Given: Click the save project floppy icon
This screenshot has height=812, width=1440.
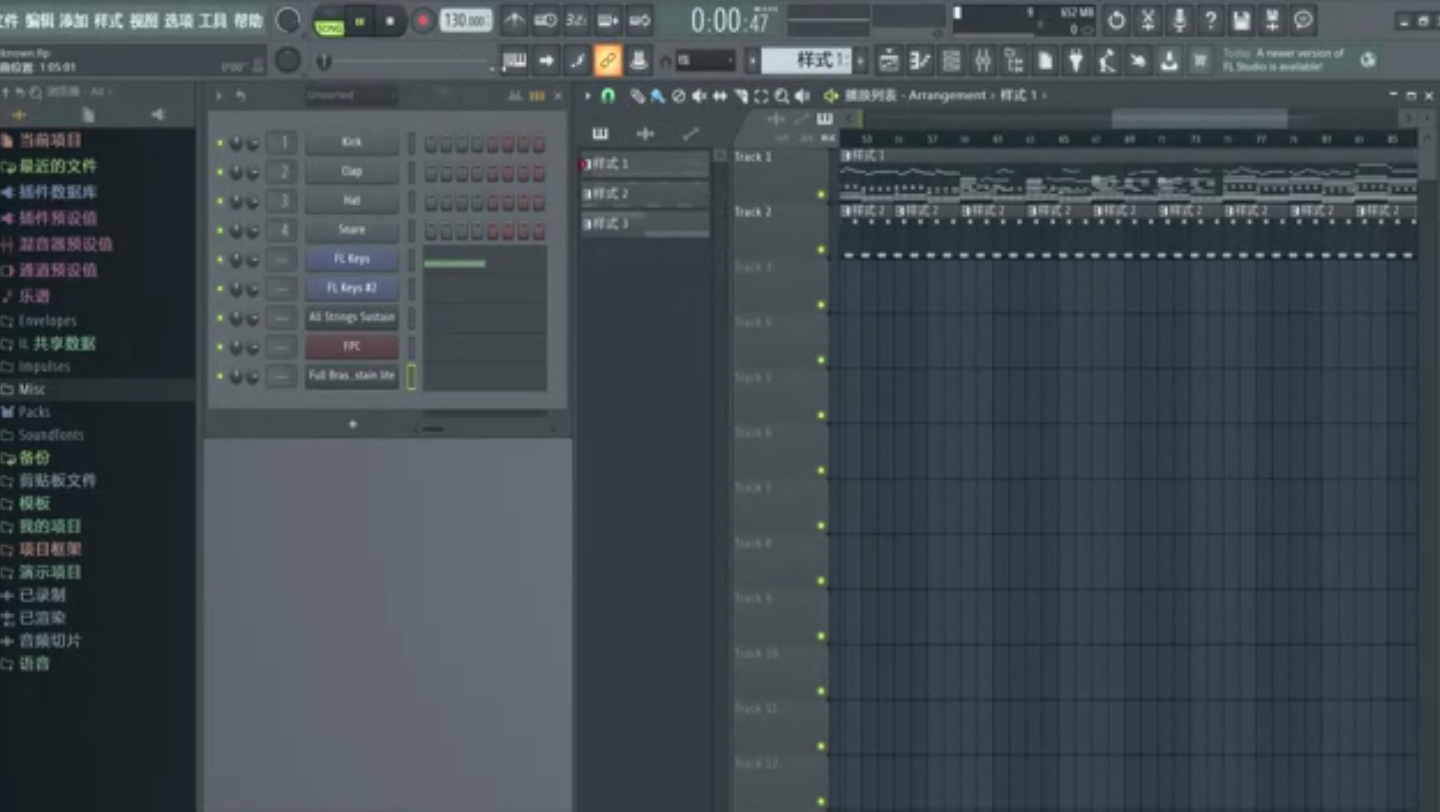Looking at the screenshot, I should point(1241,20).
